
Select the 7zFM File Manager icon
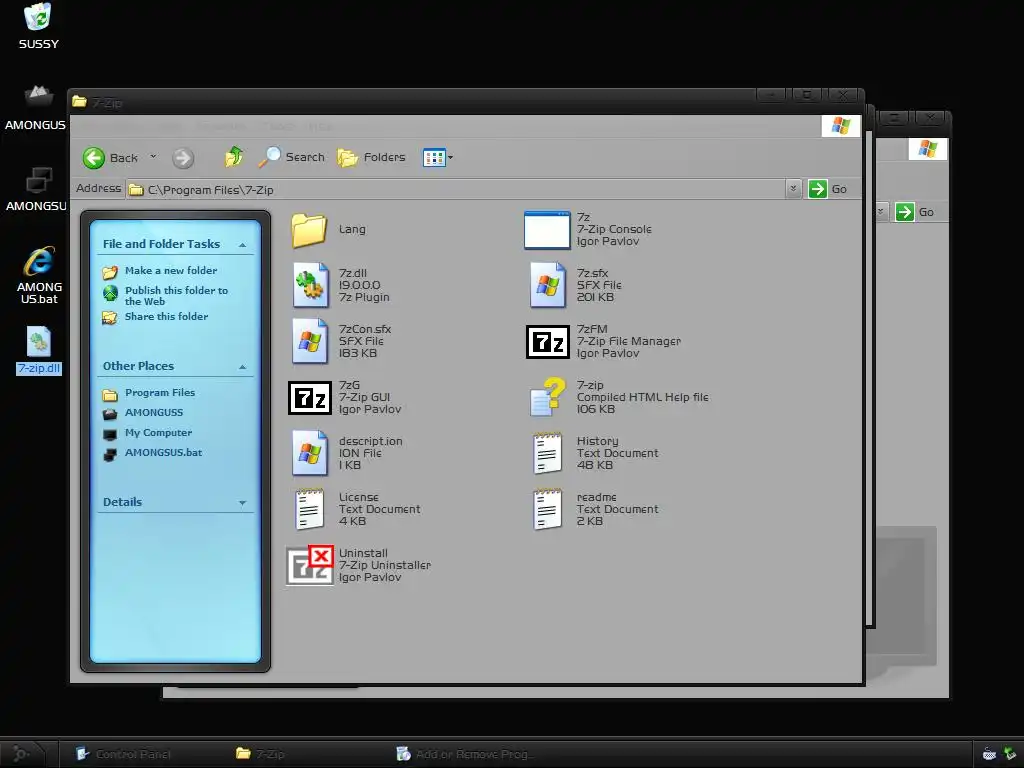tap(548, 342)
